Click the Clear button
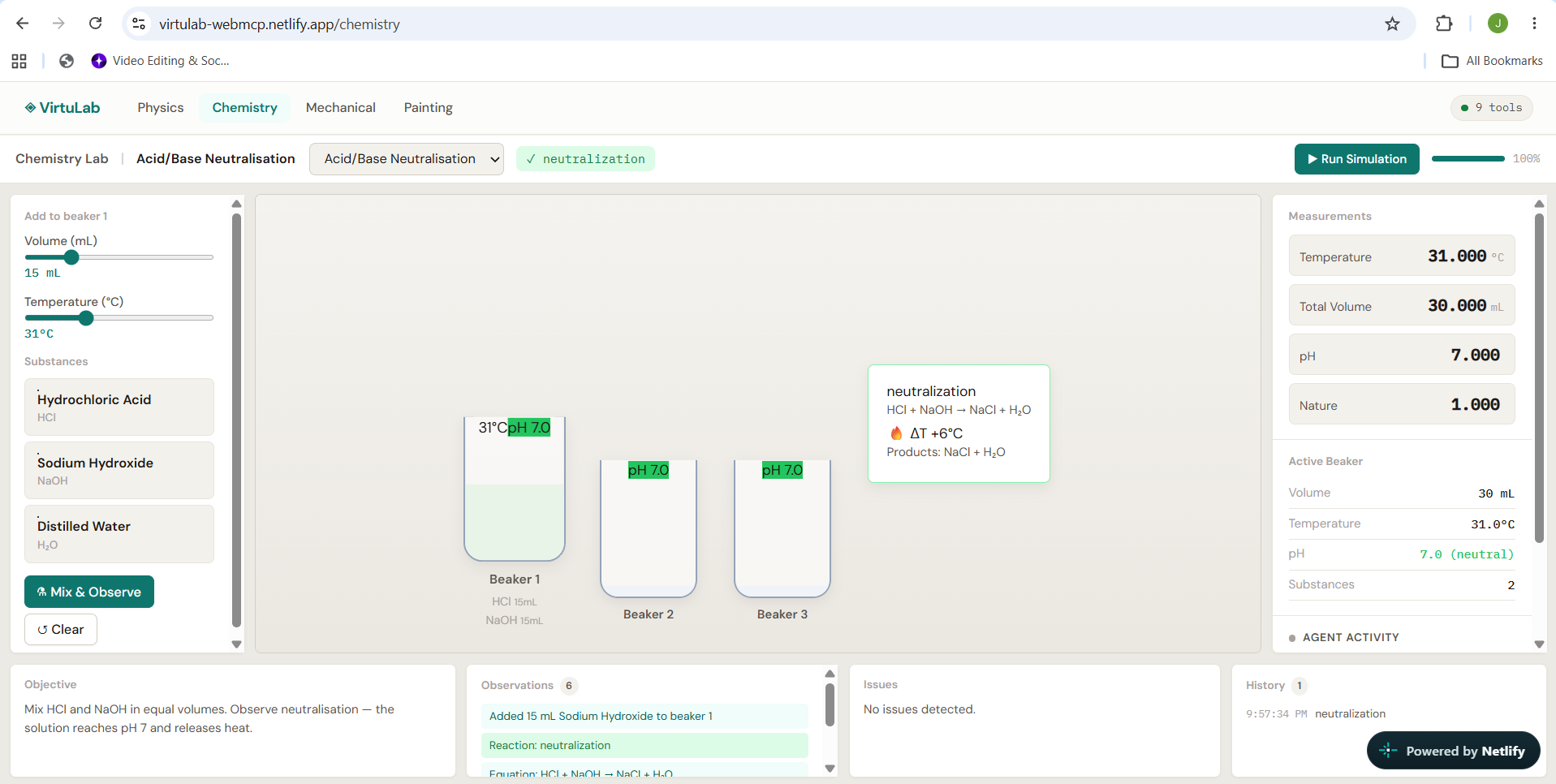Screen dimensions: 1556x784 coord(61,630)
